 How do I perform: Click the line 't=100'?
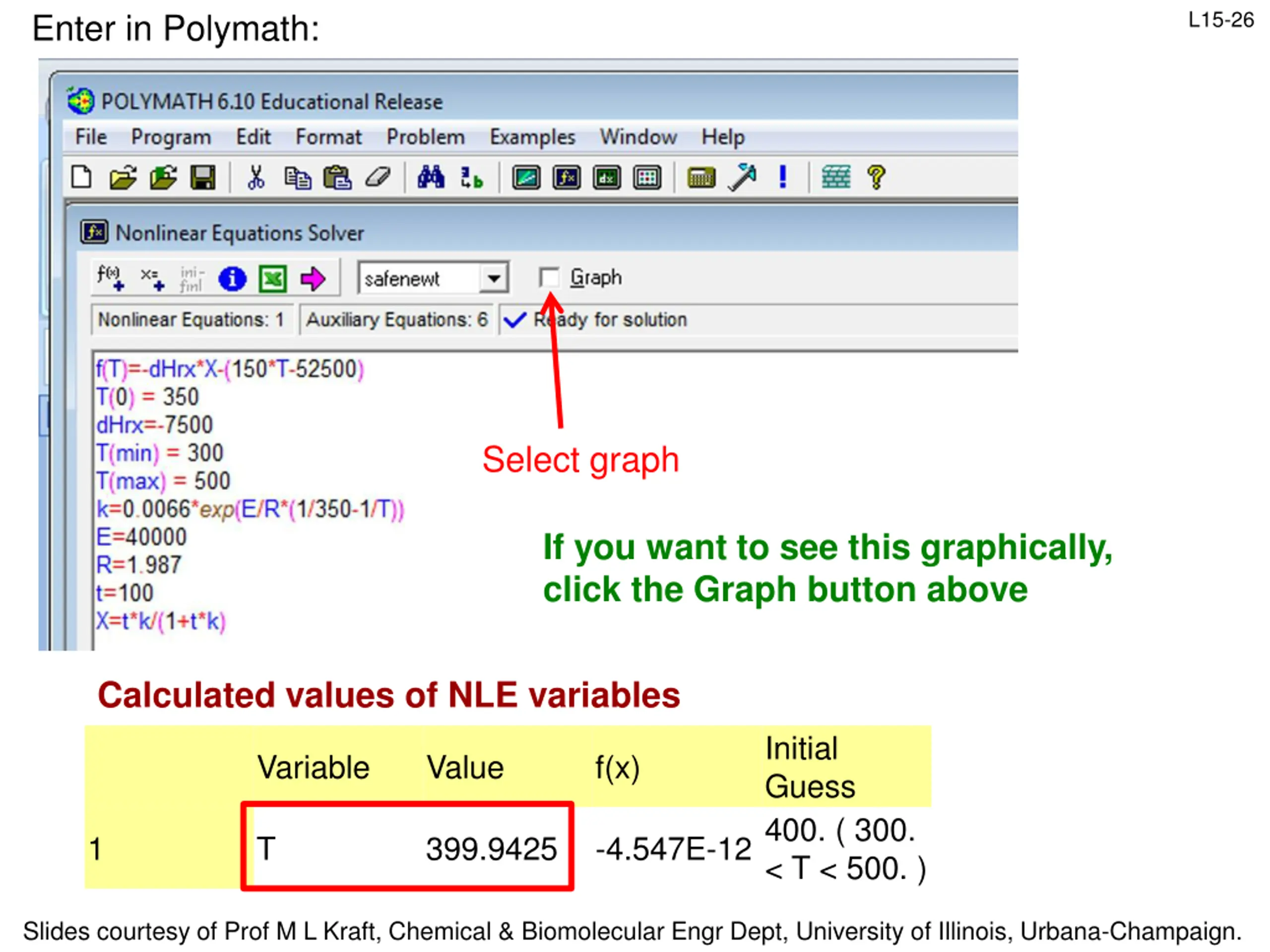coord(125,594)
